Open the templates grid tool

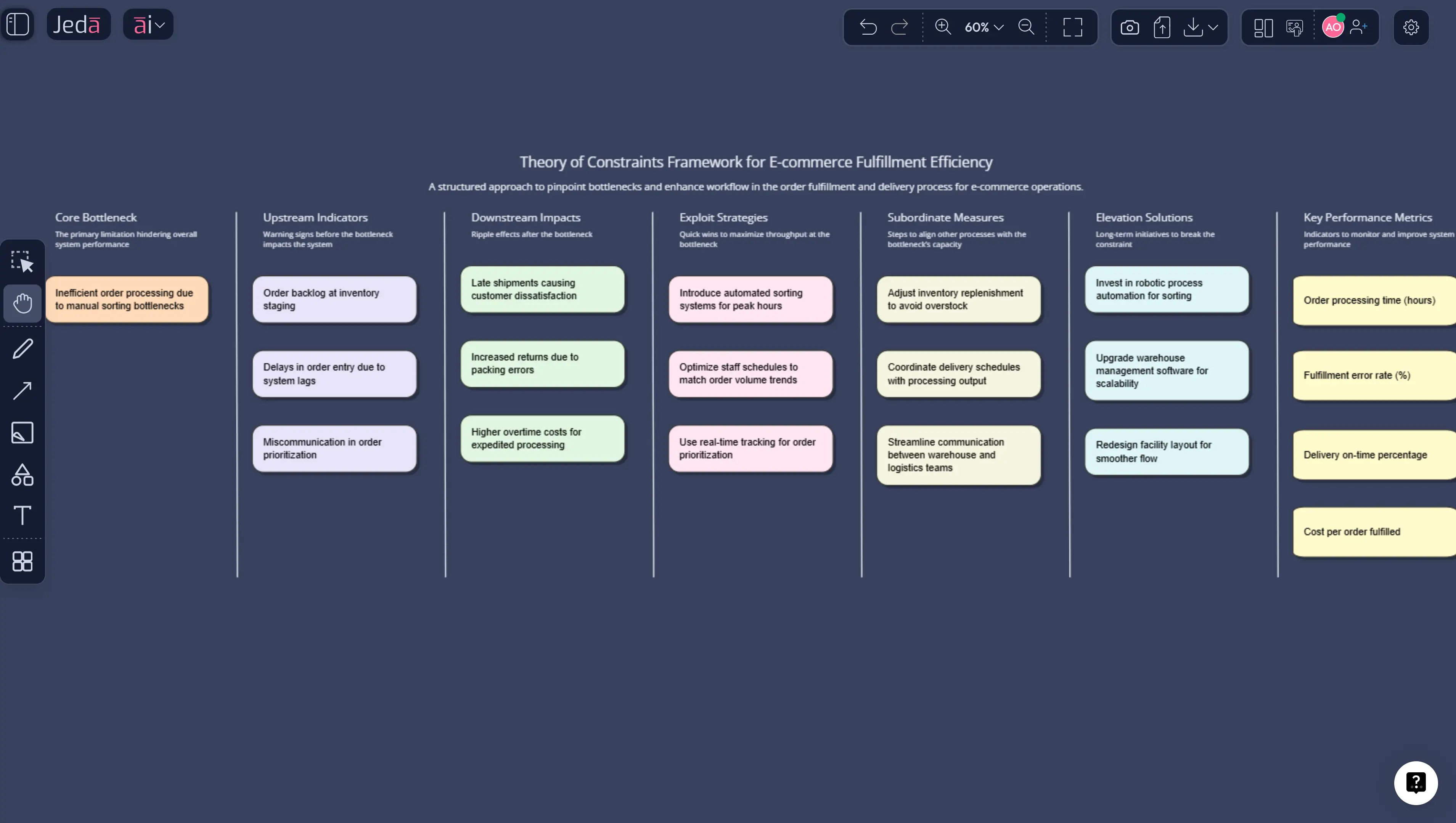pyautogui.click(x=22, y=561)
